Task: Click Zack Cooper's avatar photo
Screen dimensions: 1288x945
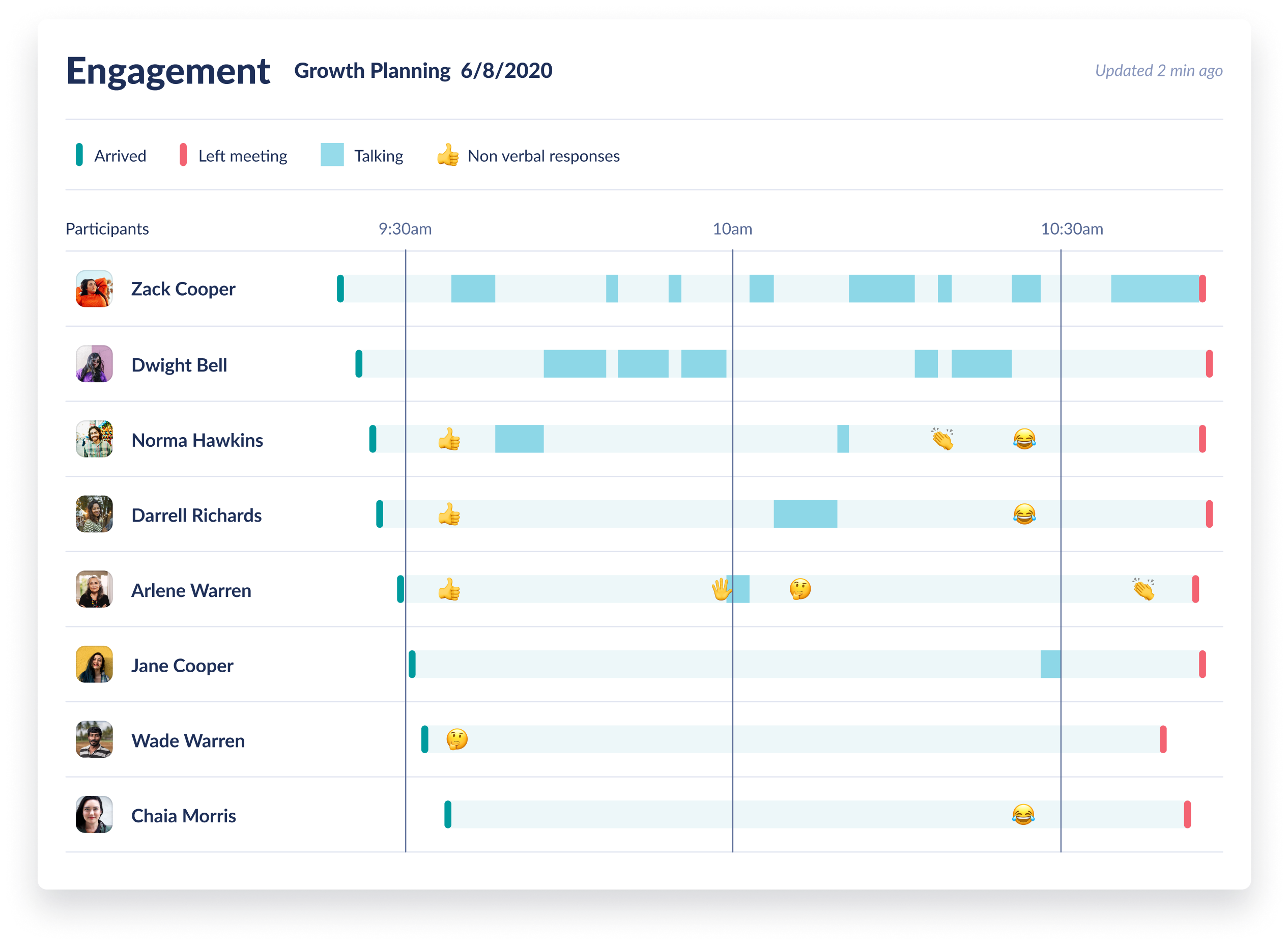Action: point(94,289)
